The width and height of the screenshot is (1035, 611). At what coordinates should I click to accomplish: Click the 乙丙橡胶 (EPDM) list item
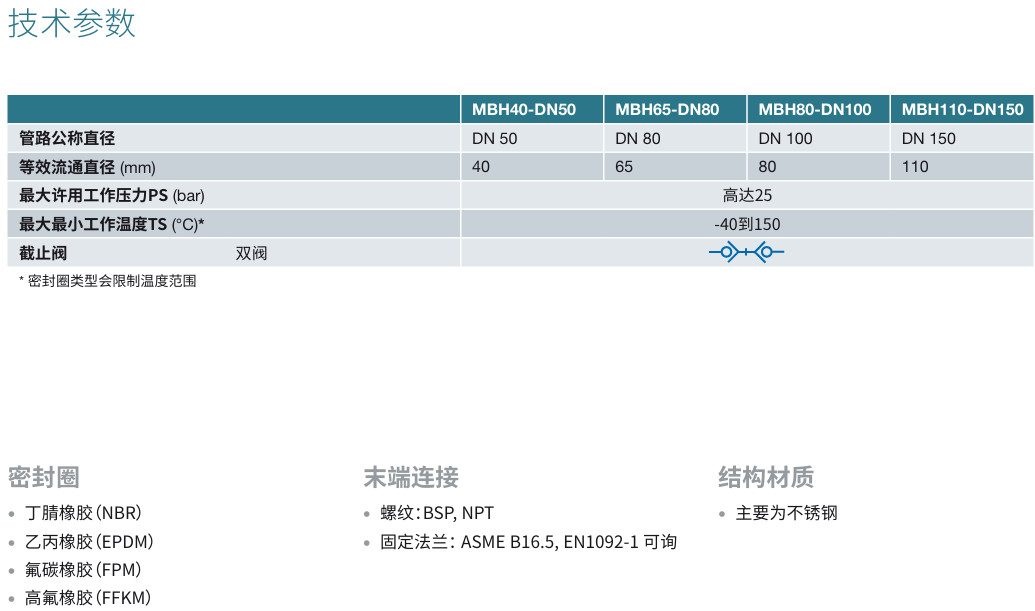[x=89, y=542]
